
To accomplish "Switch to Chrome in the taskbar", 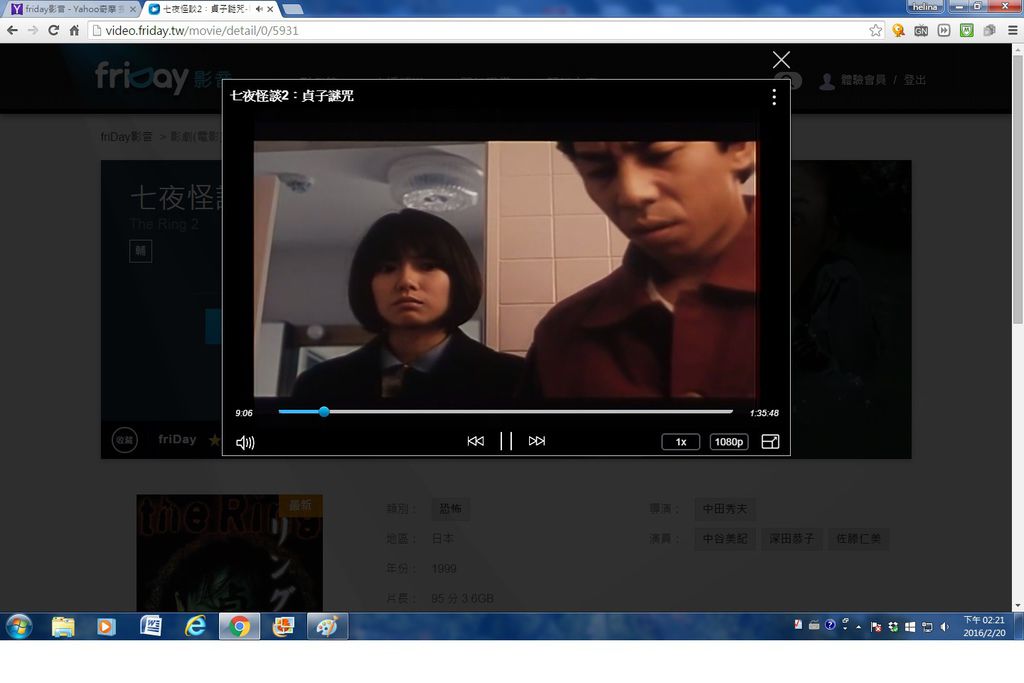I will click(239, 627).
